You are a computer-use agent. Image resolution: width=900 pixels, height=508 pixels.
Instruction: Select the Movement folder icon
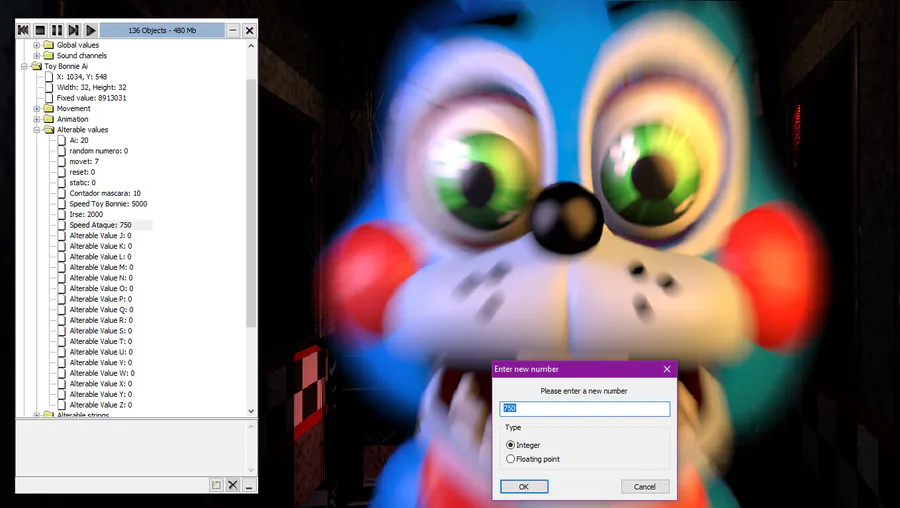[49, 108]
